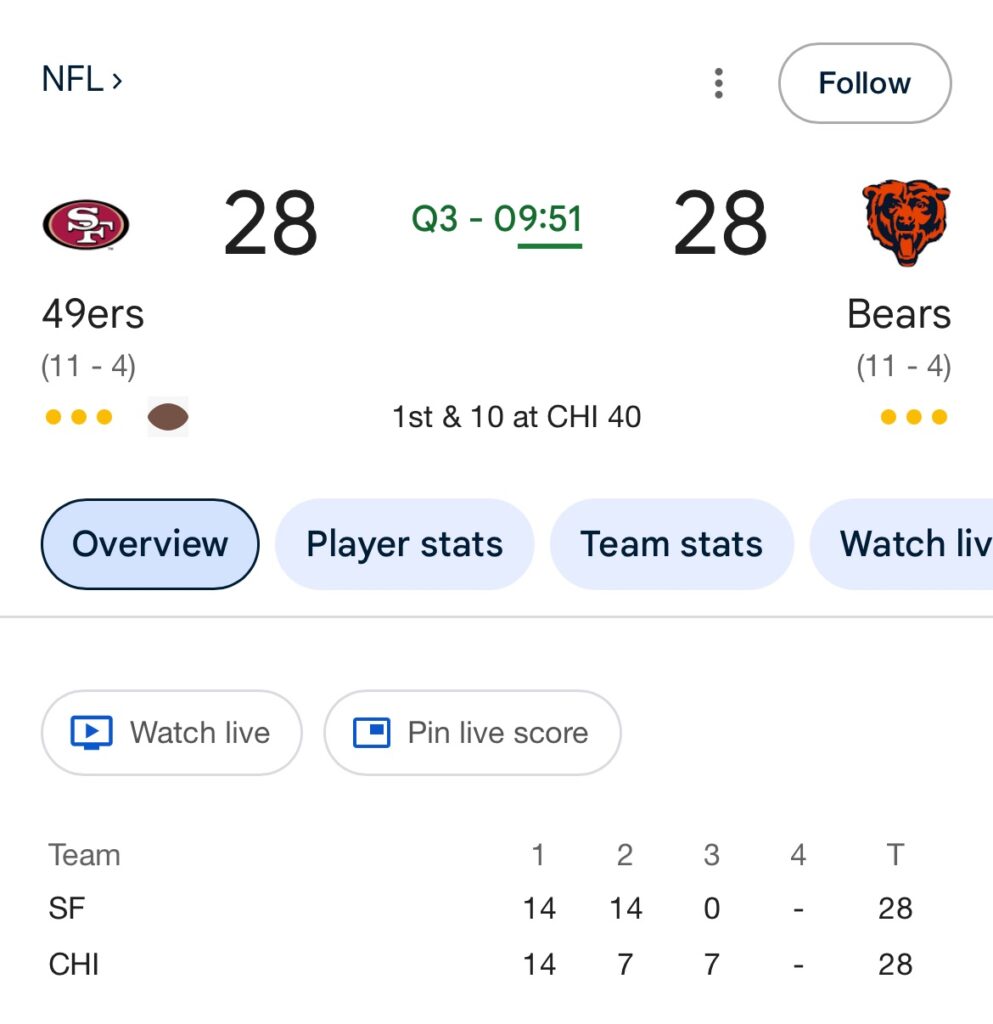Click the CHI row in scoring table
Image resolution: width=993 pixels, height=1024 pixels.
click(74, 964)
